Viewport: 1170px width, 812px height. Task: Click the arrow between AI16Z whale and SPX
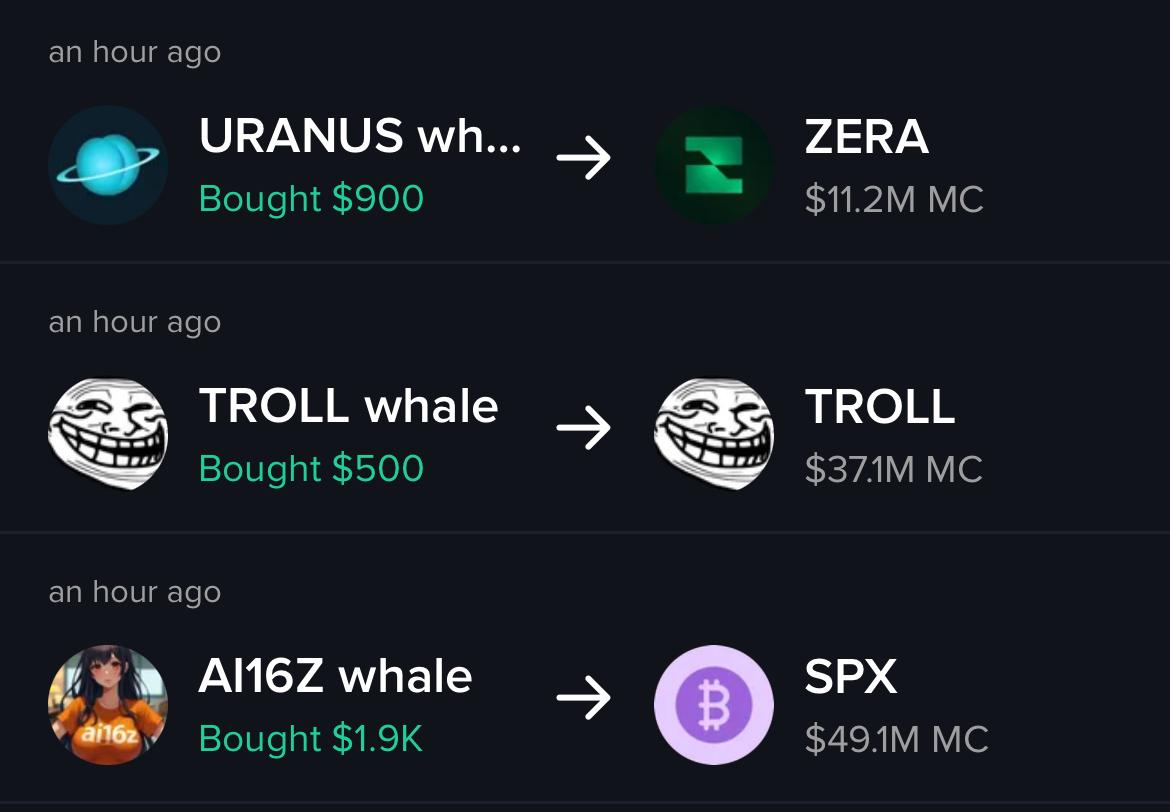coord(584,698)
